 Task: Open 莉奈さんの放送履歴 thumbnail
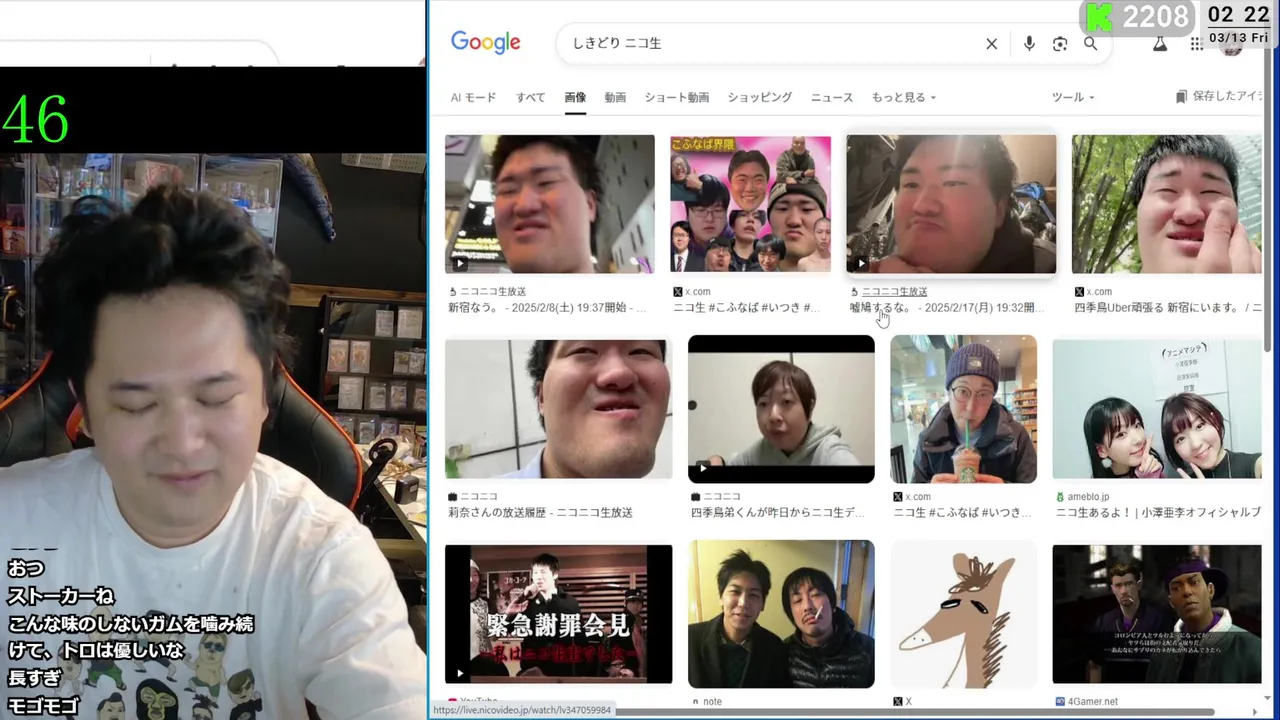tap(558, 410)
